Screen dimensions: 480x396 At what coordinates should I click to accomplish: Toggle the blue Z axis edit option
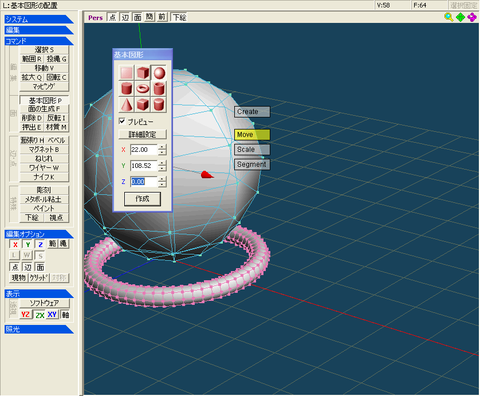[x=40, y=244]
